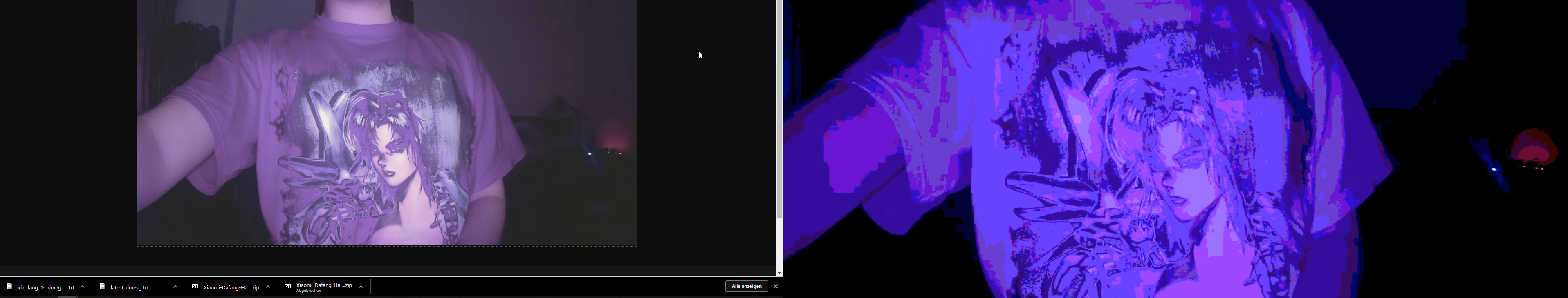This screenshot has width=1568, height=298.
Task: Click the 7z archive icon of completed zip download
Action: click(195, 287)
